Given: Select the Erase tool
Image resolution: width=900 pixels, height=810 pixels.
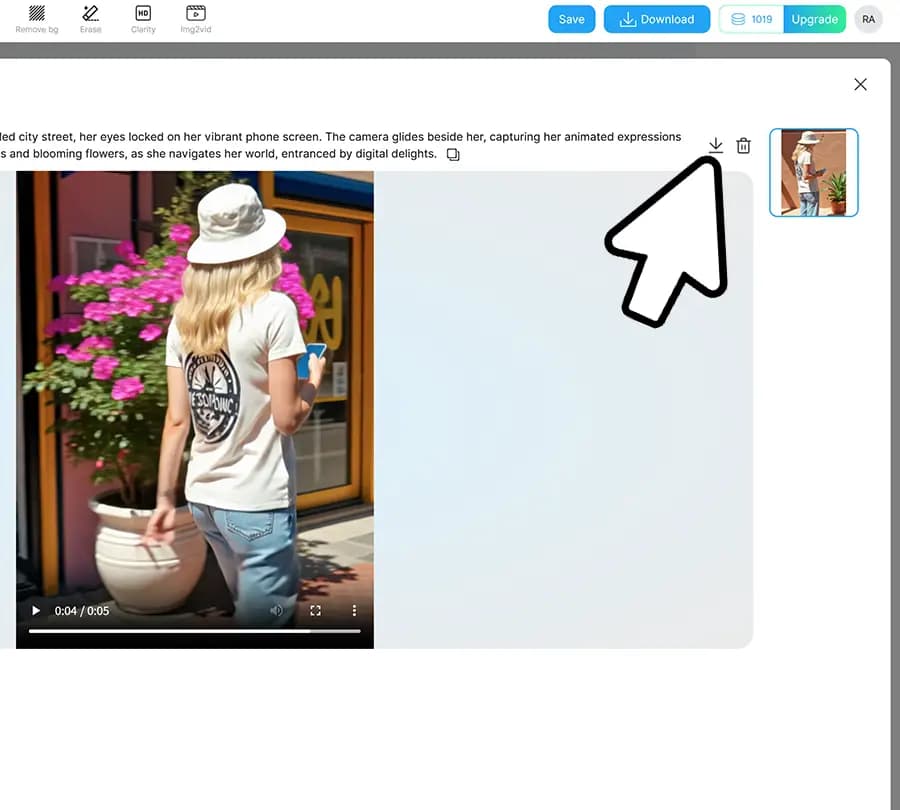Looking at the screenshot, I should click(x=90, y=18).
